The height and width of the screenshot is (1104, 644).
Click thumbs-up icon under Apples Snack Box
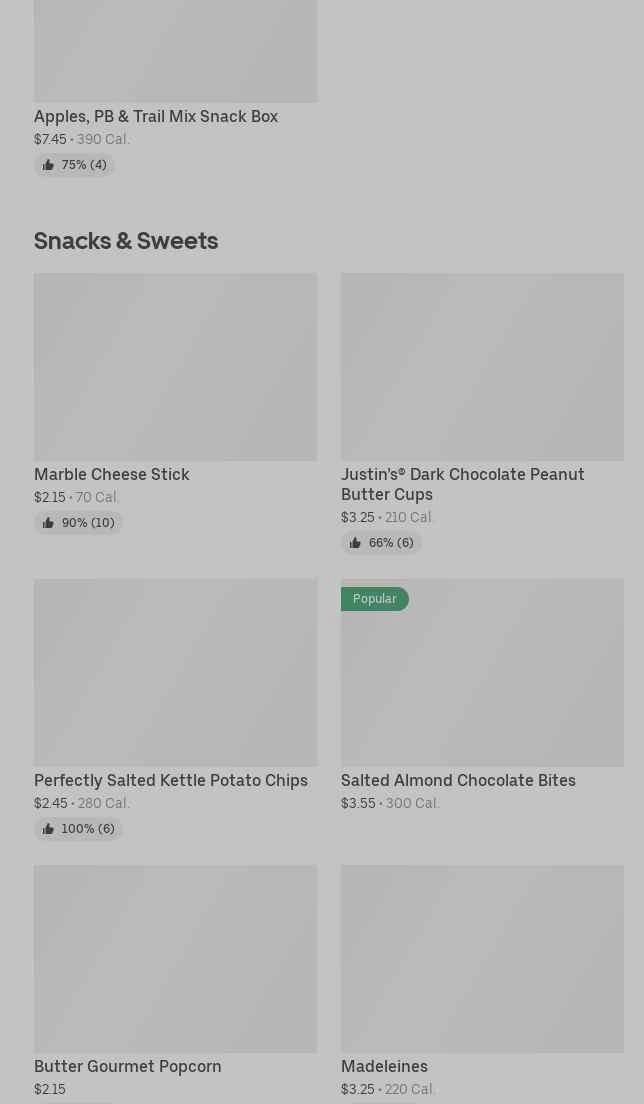point(48,165)
